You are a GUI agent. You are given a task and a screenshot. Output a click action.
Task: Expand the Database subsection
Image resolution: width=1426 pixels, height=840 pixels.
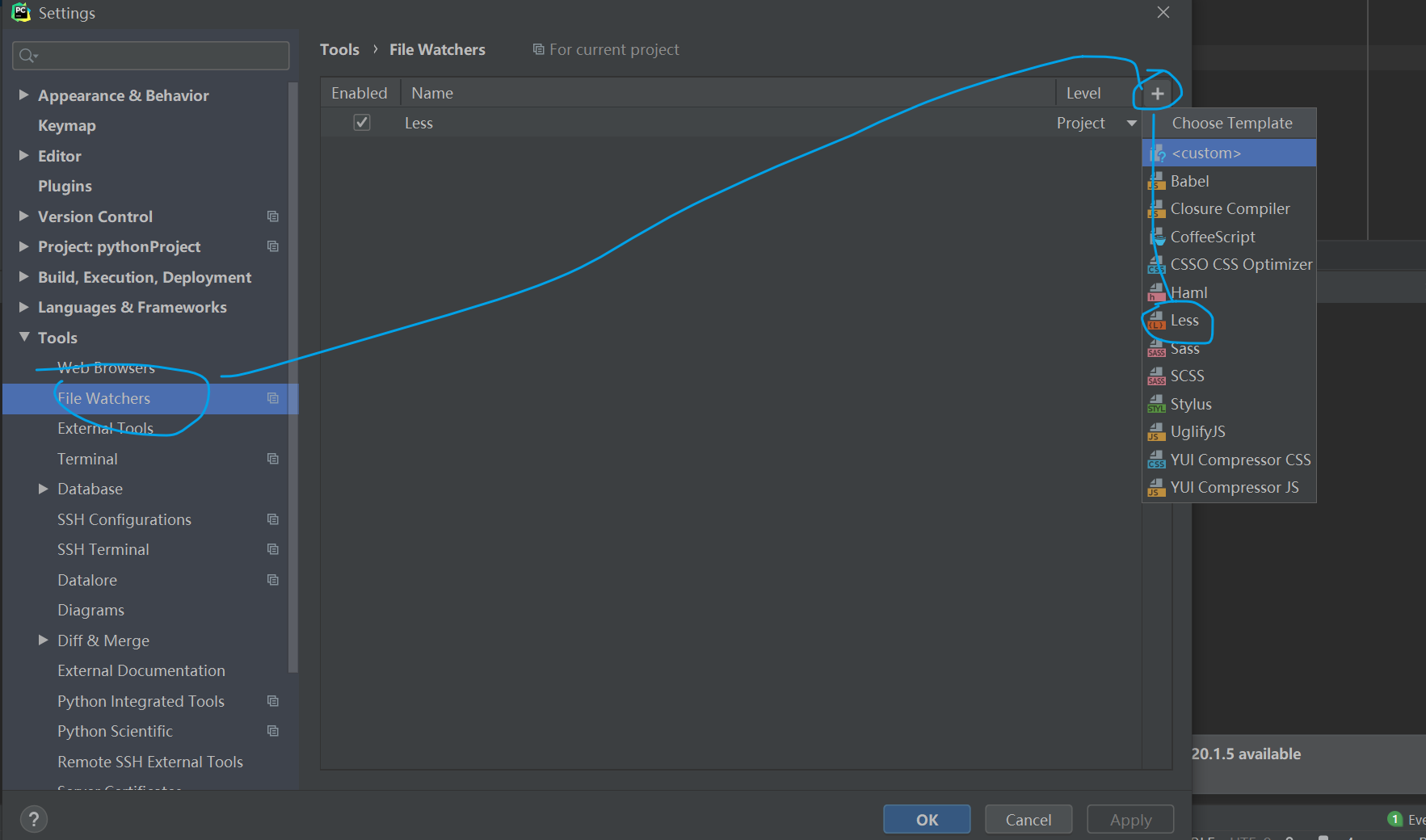tap(43, 489)
